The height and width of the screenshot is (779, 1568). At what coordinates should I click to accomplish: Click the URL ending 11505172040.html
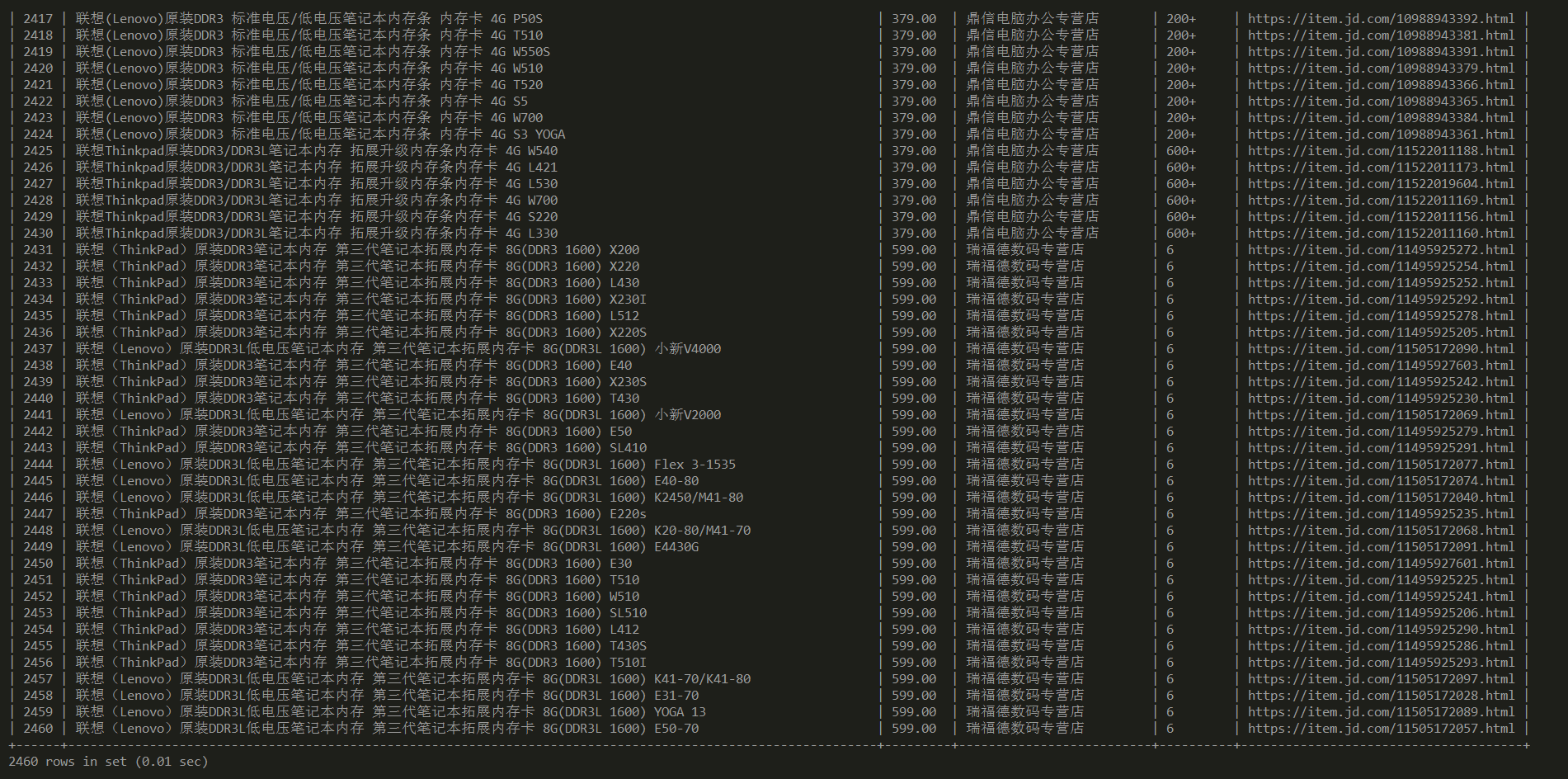(x=1381, y=497)
